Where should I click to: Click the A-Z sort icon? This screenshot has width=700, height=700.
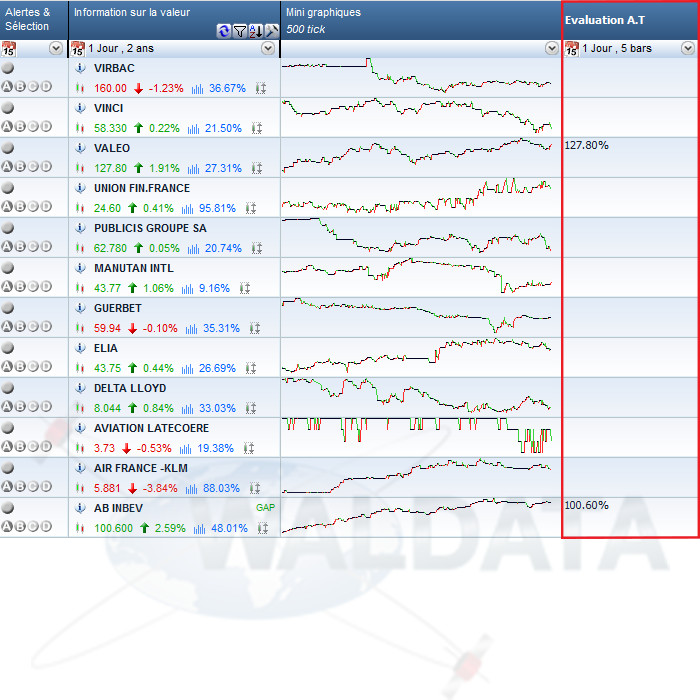tap(256, 31)
